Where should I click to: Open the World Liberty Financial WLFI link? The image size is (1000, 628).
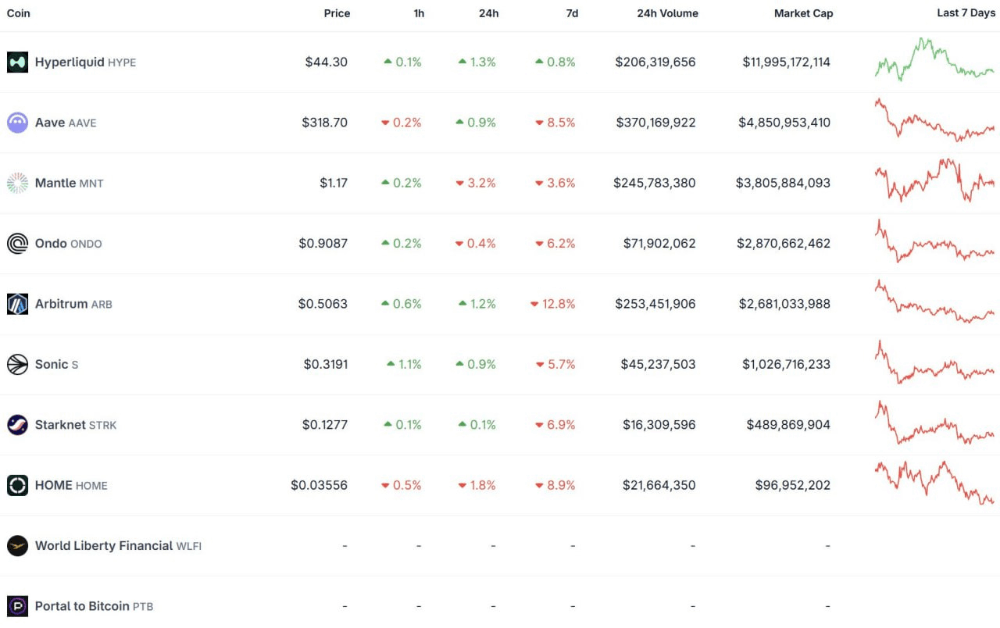[118, 546]
